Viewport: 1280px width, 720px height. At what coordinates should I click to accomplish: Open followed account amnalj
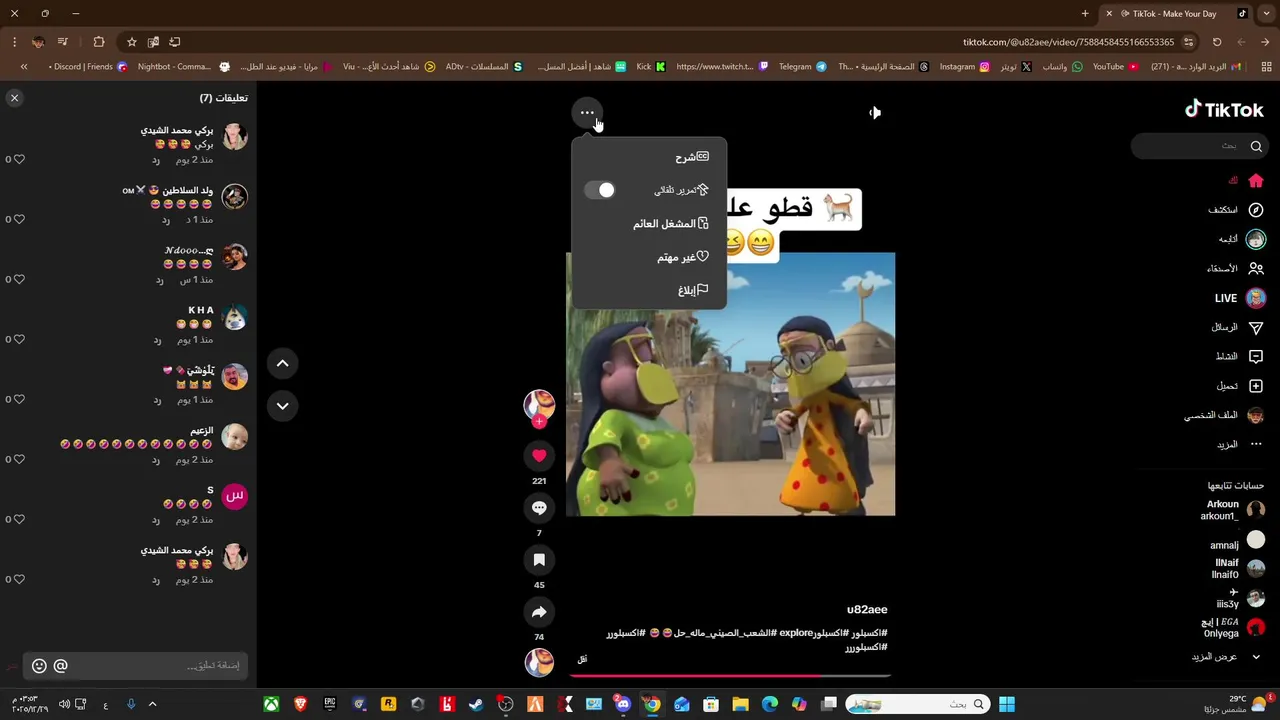pyautogui.click(x=1237, y=540)
